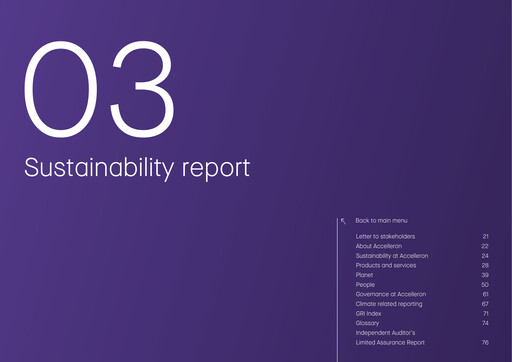Image resolution: width=512 pixels, height=362 pixels.
Task: Click the large 03 chapter number
Action: [x=99, y=89]
